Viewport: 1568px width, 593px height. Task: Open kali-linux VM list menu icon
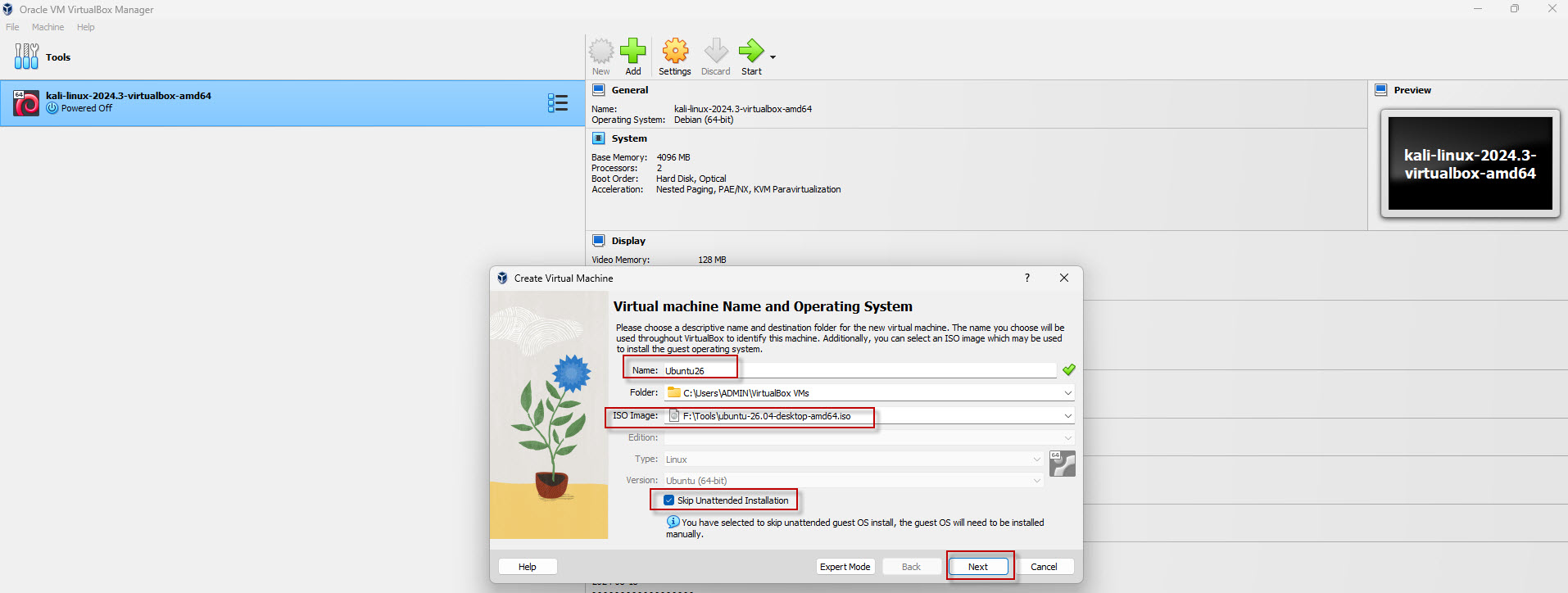pyautogui.click(x=558, y=102)
